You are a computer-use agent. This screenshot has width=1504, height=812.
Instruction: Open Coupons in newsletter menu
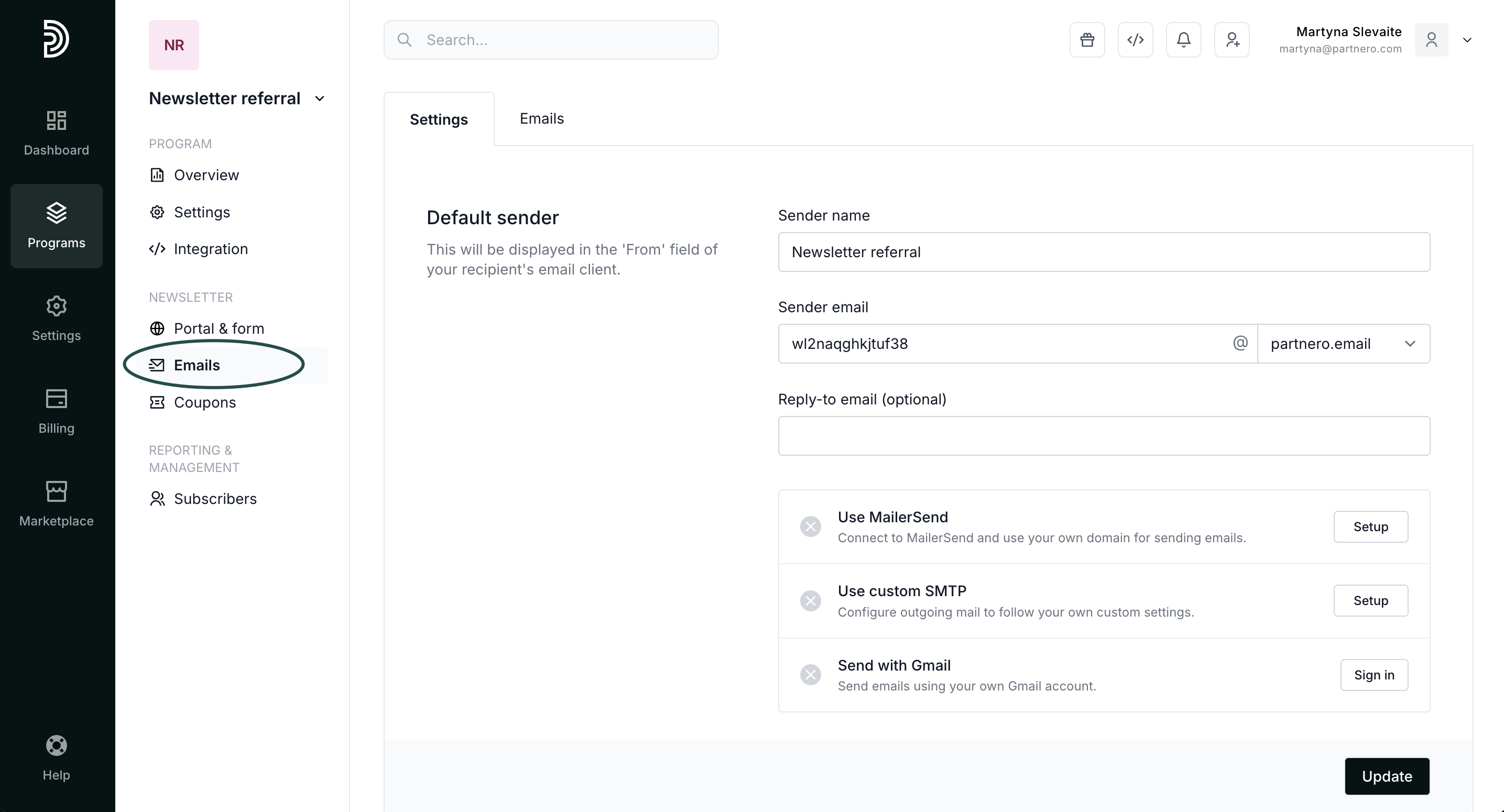click(204, 402)
